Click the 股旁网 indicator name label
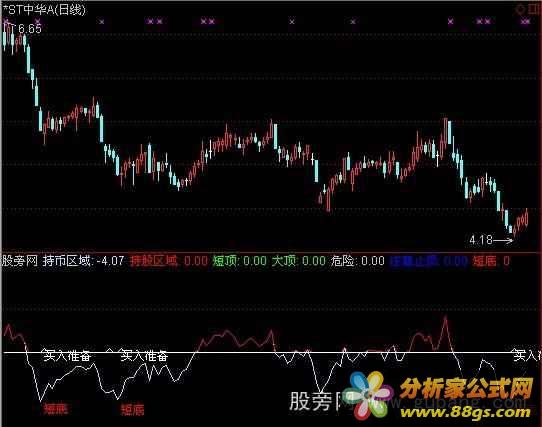The width and height of the screenshot is (542, 427). click(x=20, y=261)
